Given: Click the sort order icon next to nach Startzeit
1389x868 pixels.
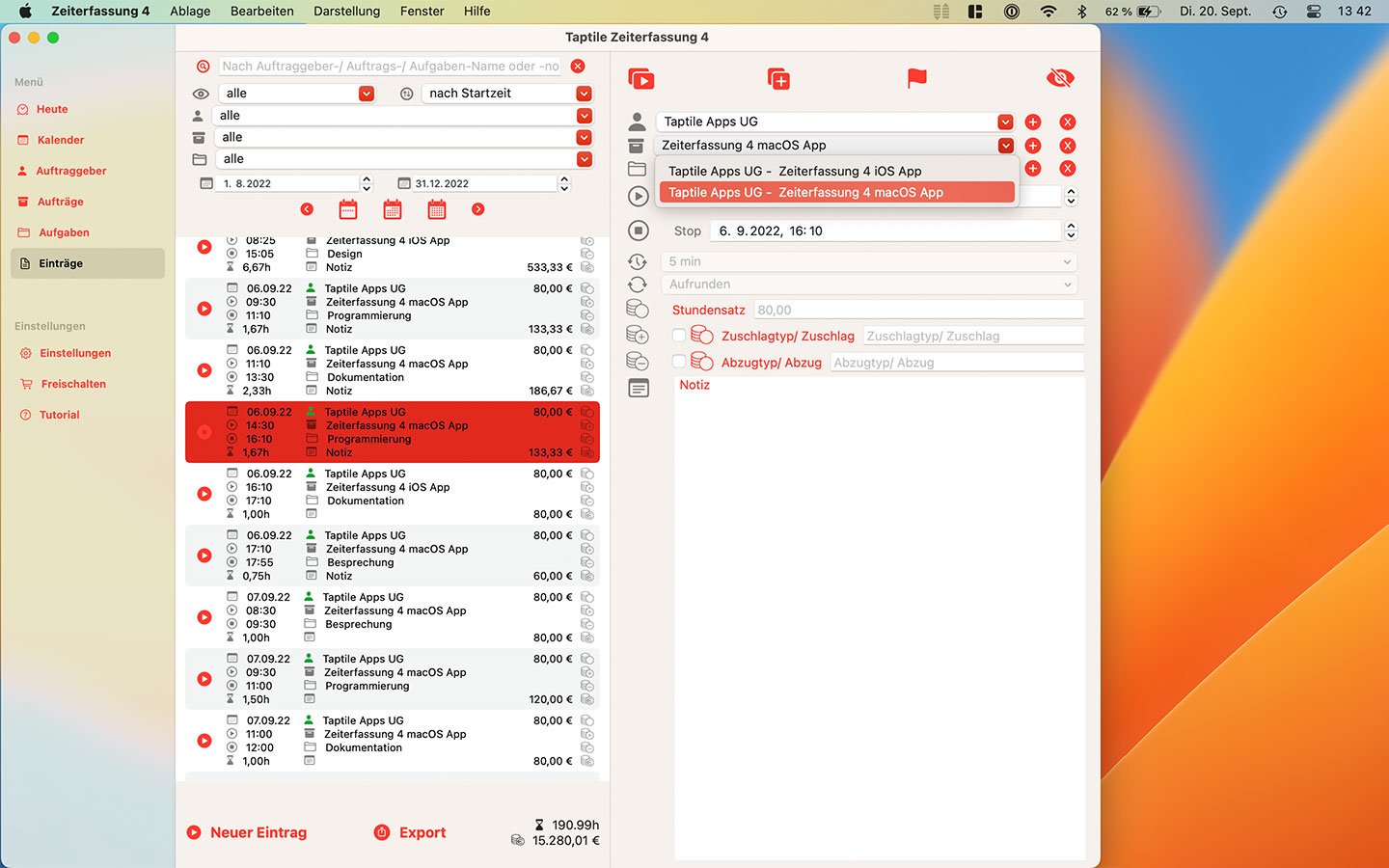Looking at the screenshot, I should (x=407, y=94).
